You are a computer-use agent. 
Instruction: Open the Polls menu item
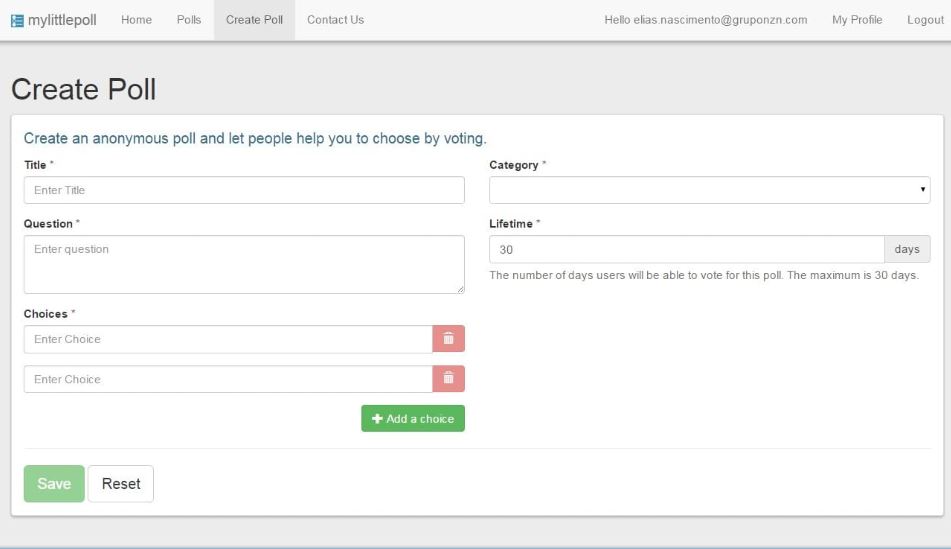coord(189,20)
